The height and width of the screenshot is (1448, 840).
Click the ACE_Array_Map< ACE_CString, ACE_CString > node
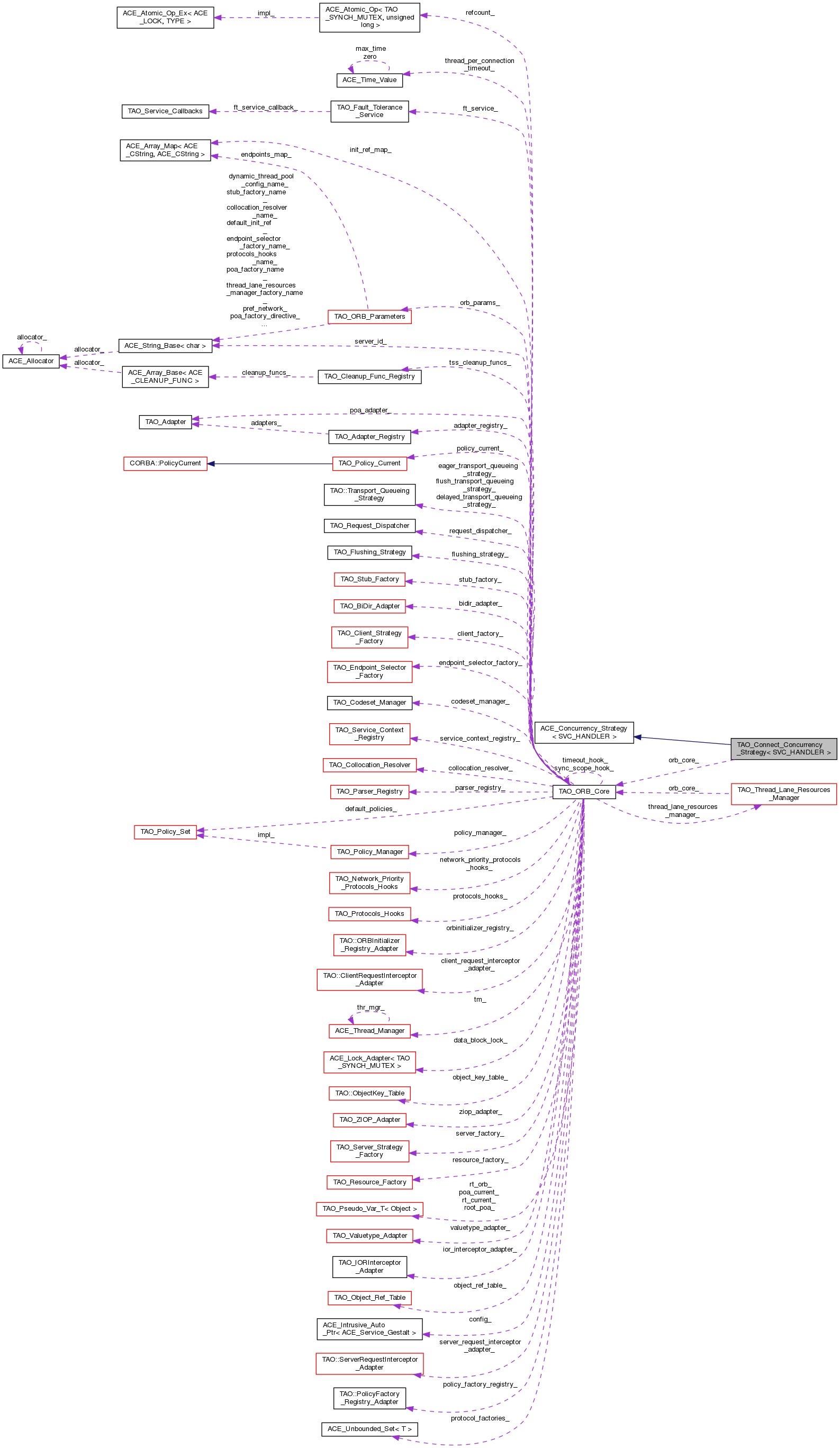[x=166, y=150]
